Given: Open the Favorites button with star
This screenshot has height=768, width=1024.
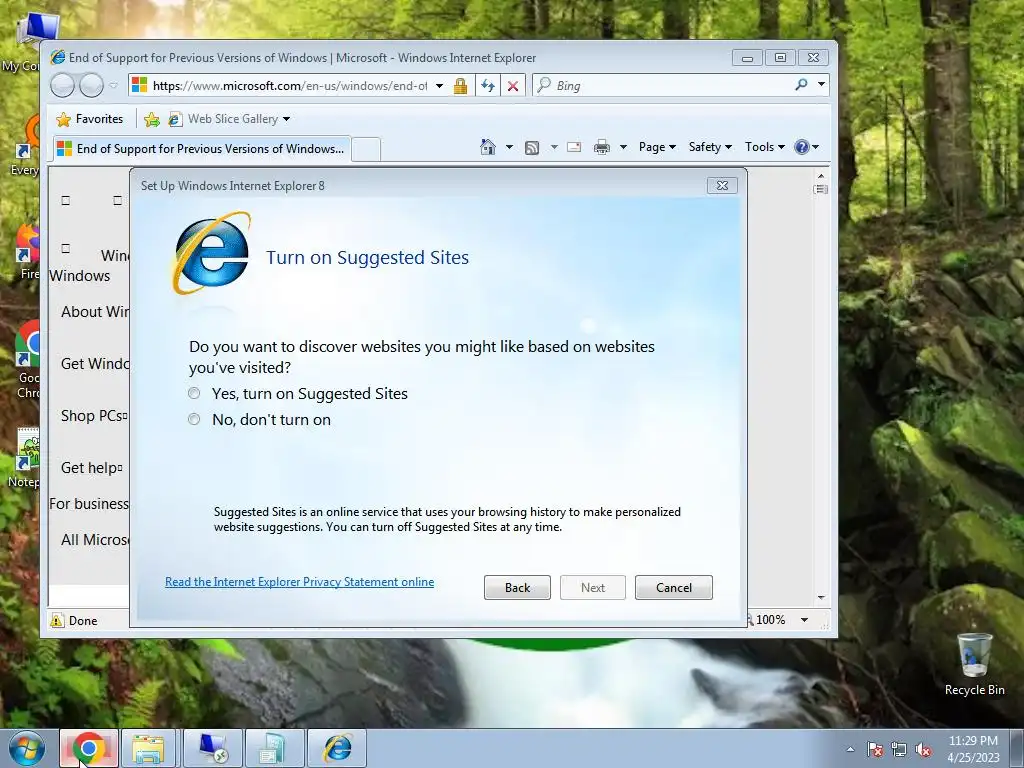Looking at the screenshot, I should (x=90, y=119).
